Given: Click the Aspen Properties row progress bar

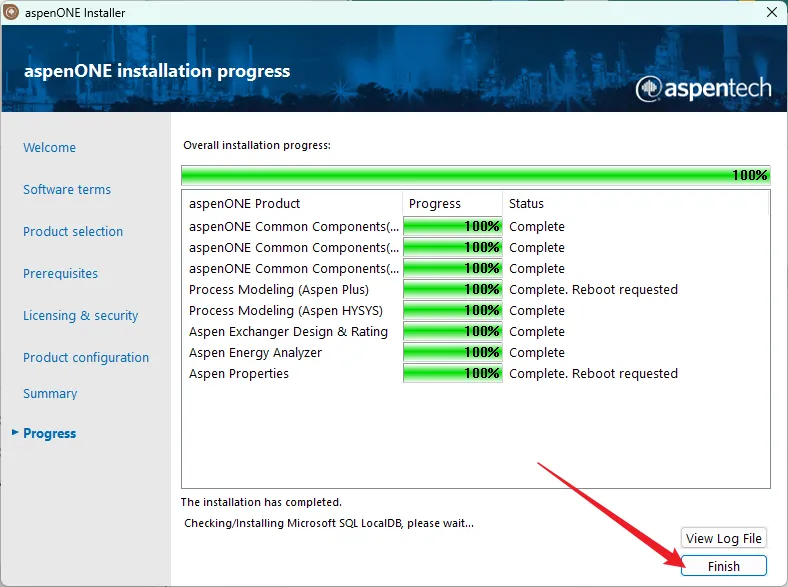Looking at the screenshot, I should [452, 373].
